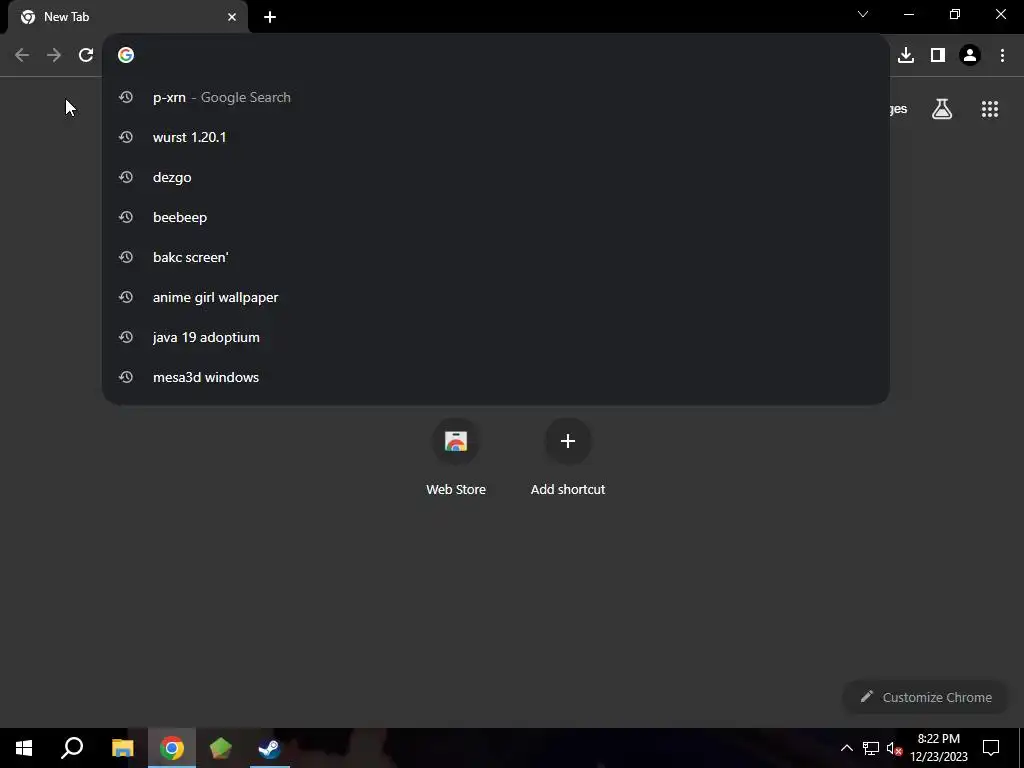Open Steam from the taskbar

coord(270,748)
